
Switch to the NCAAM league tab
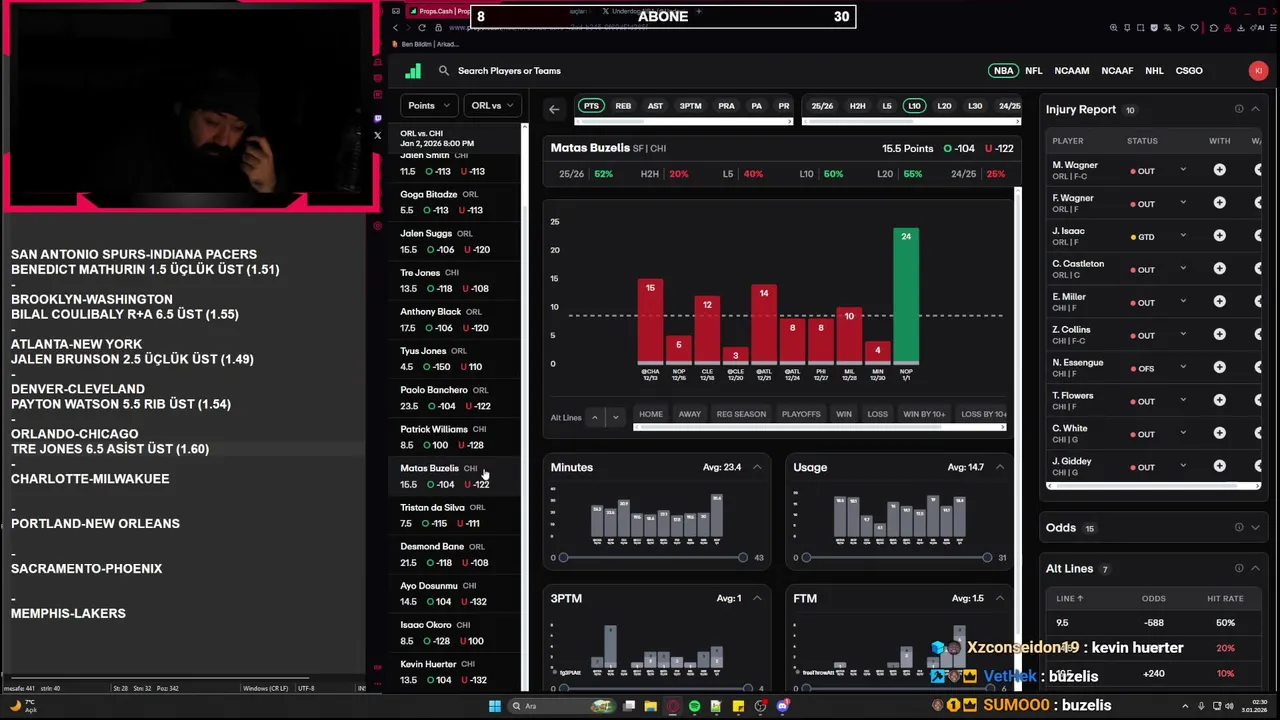point(1071,71)
